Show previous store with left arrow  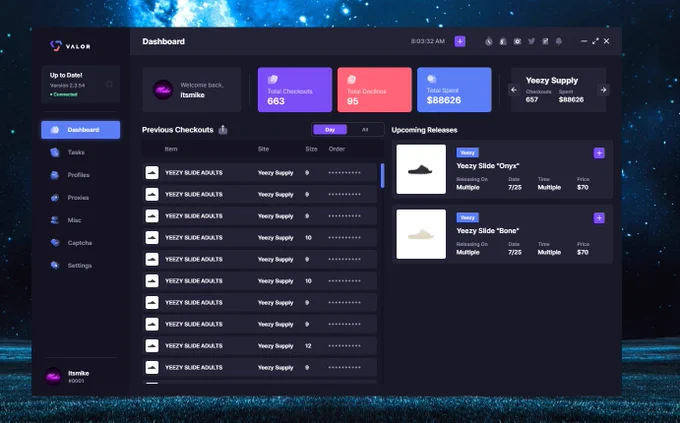tap(514, 90)
